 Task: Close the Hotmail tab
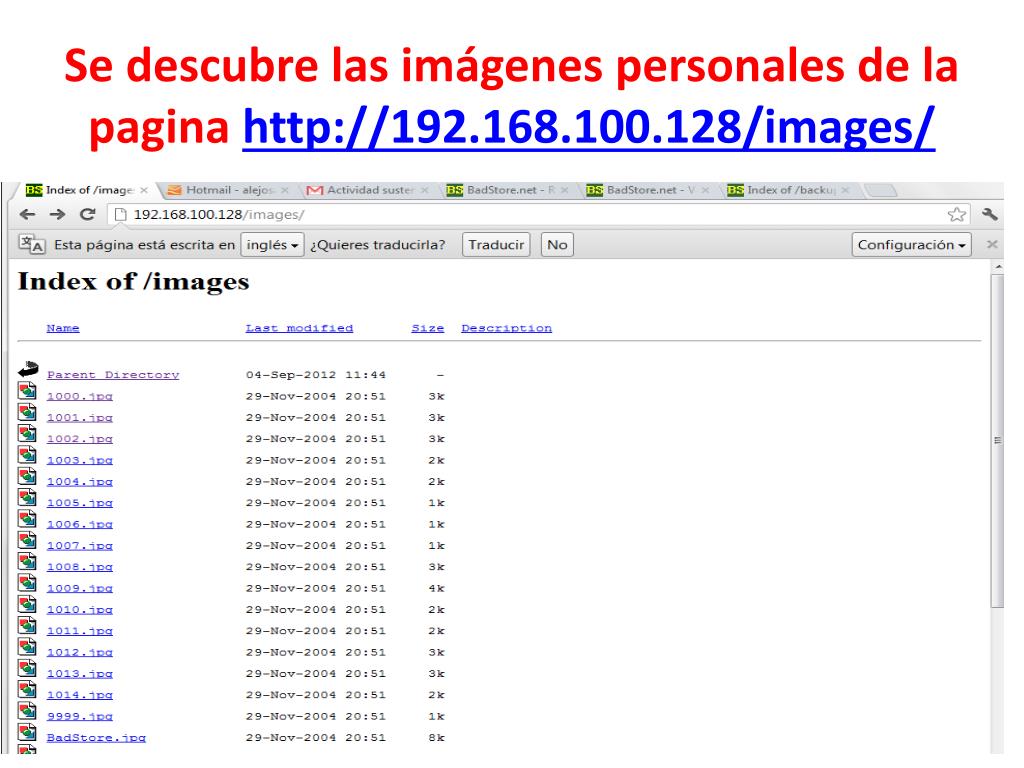(x=285, y=190)
